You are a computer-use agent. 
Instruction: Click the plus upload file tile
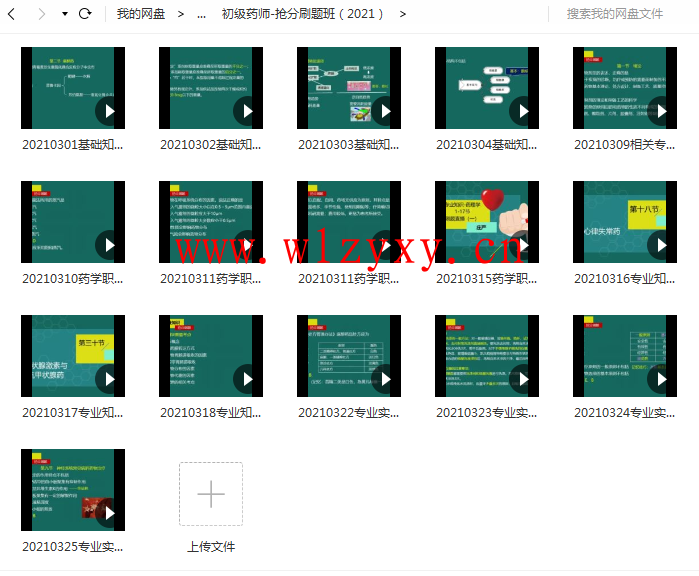point(211,494)
